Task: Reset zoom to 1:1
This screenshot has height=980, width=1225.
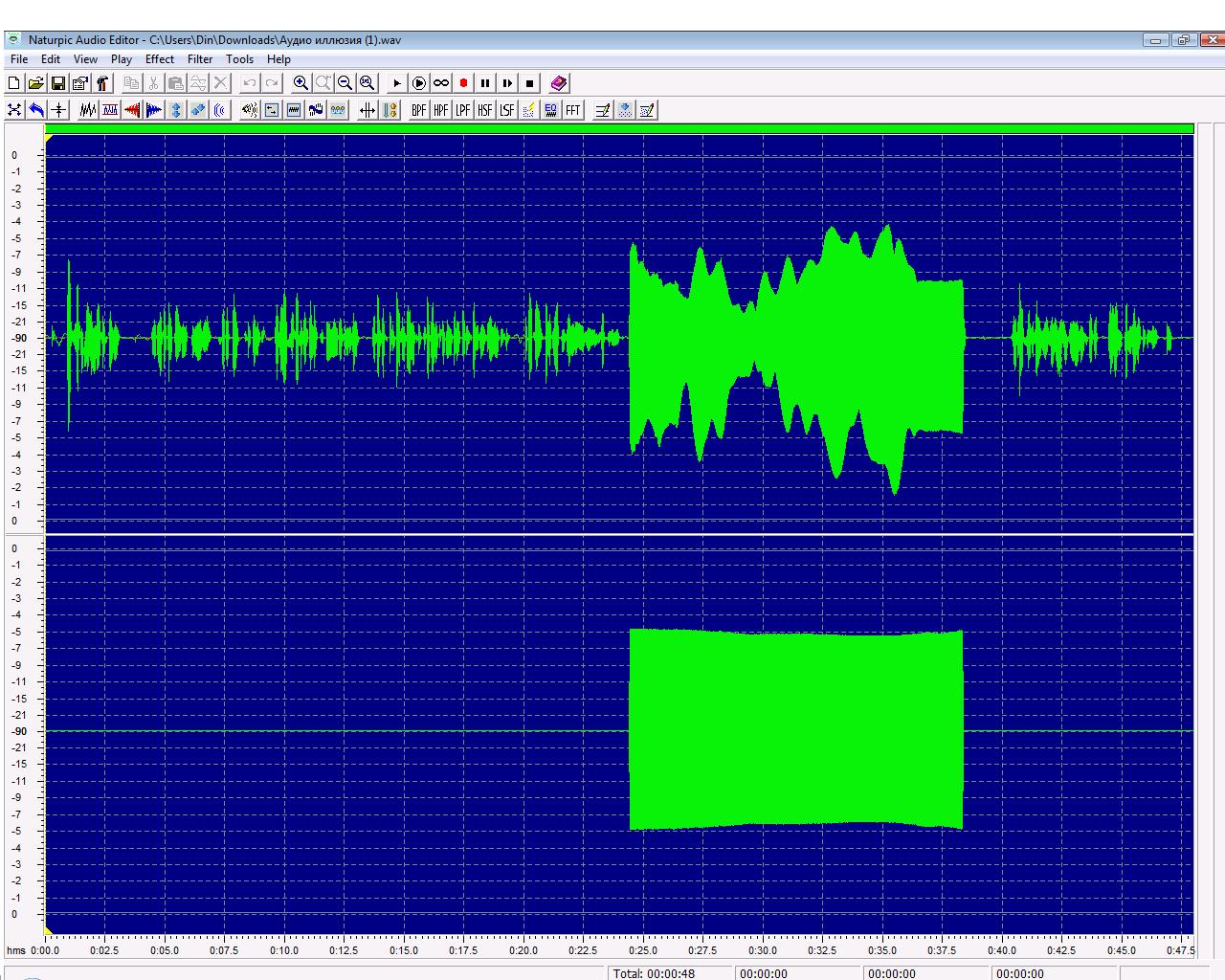Action: coord(367,83)
